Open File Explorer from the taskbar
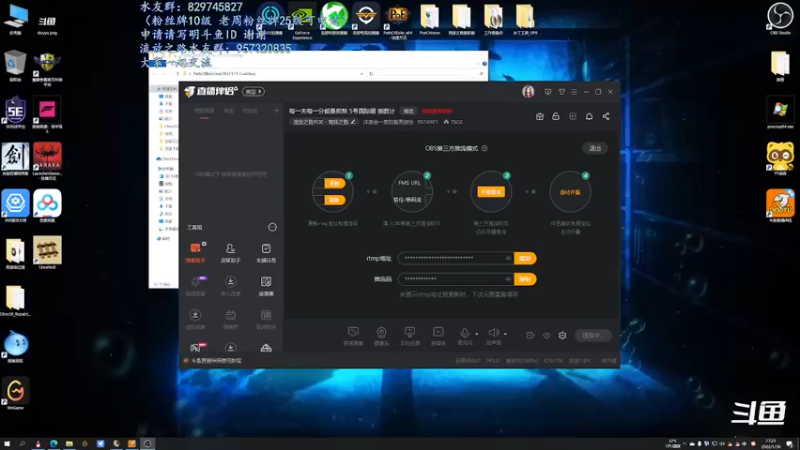Image resolution: width=800 pixels, height=450 pixels. (x=69, y=444)
